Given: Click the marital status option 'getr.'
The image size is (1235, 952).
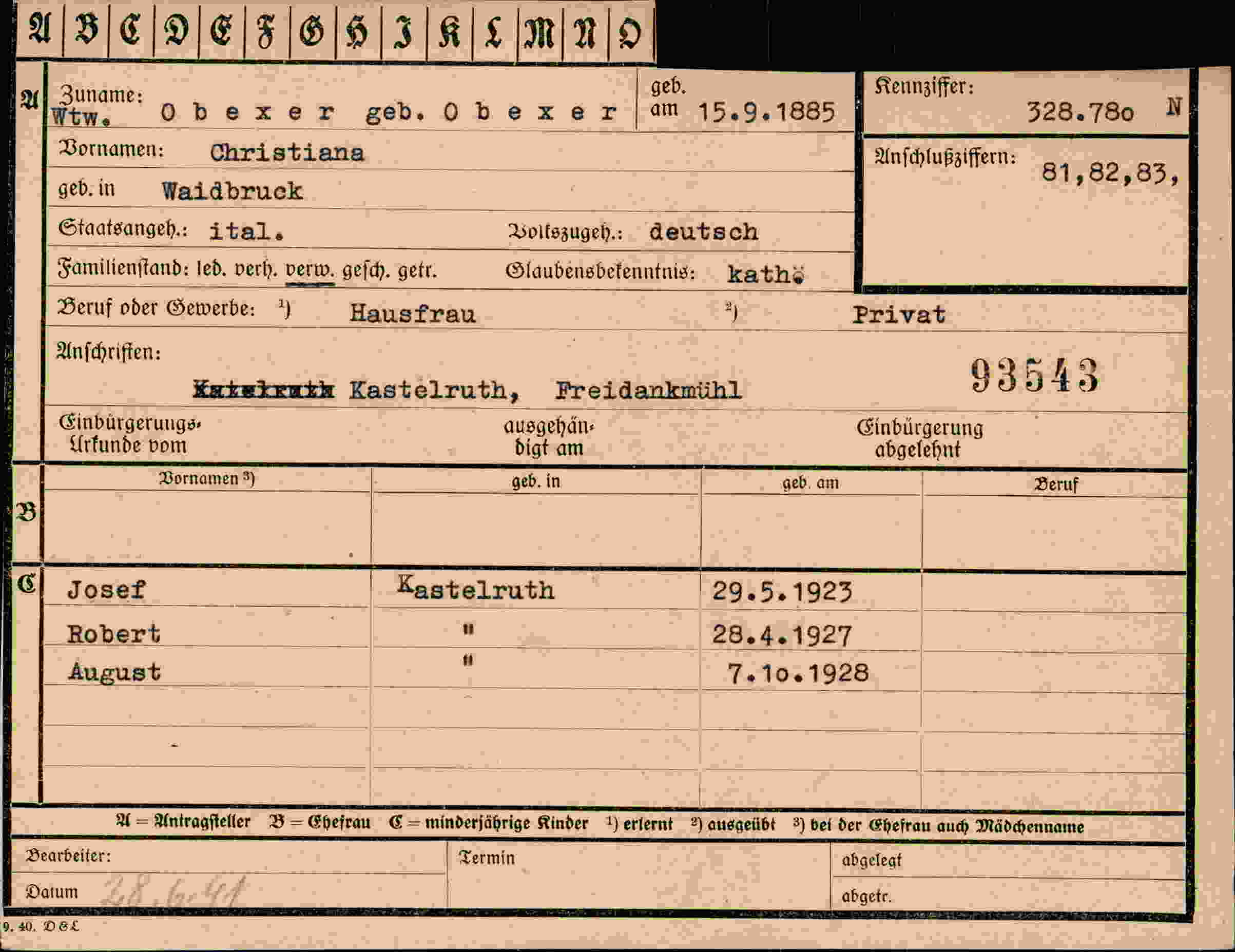Looking at the screenshot, I should [417, 271].
